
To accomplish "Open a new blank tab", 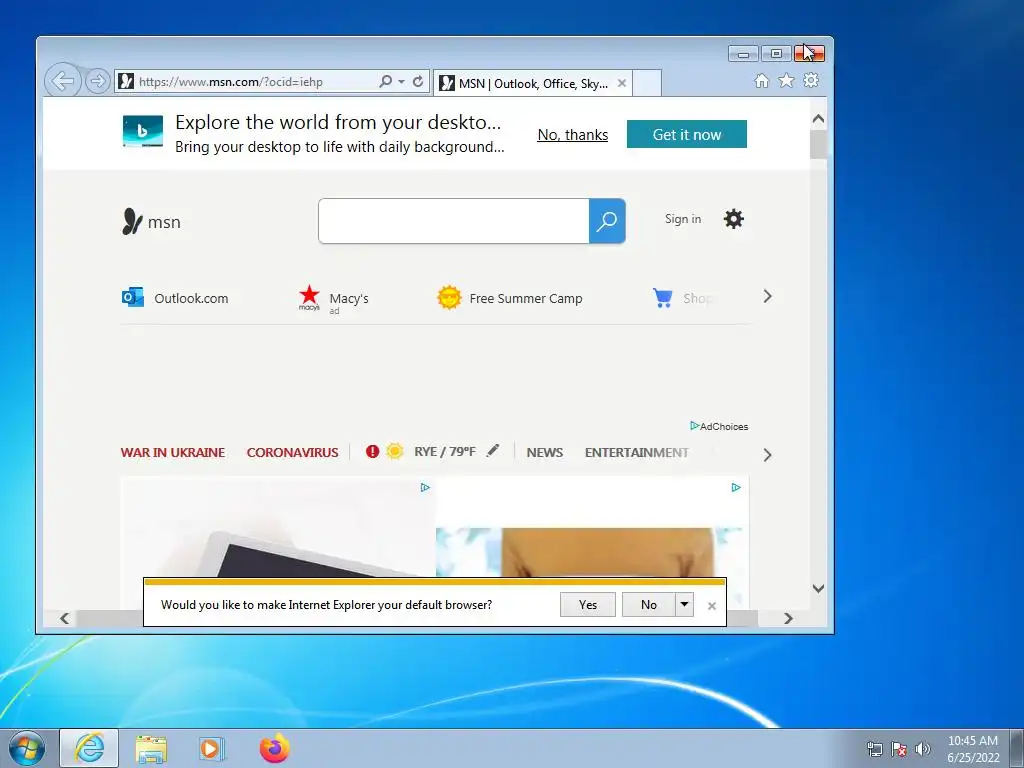I will (647, 83).
